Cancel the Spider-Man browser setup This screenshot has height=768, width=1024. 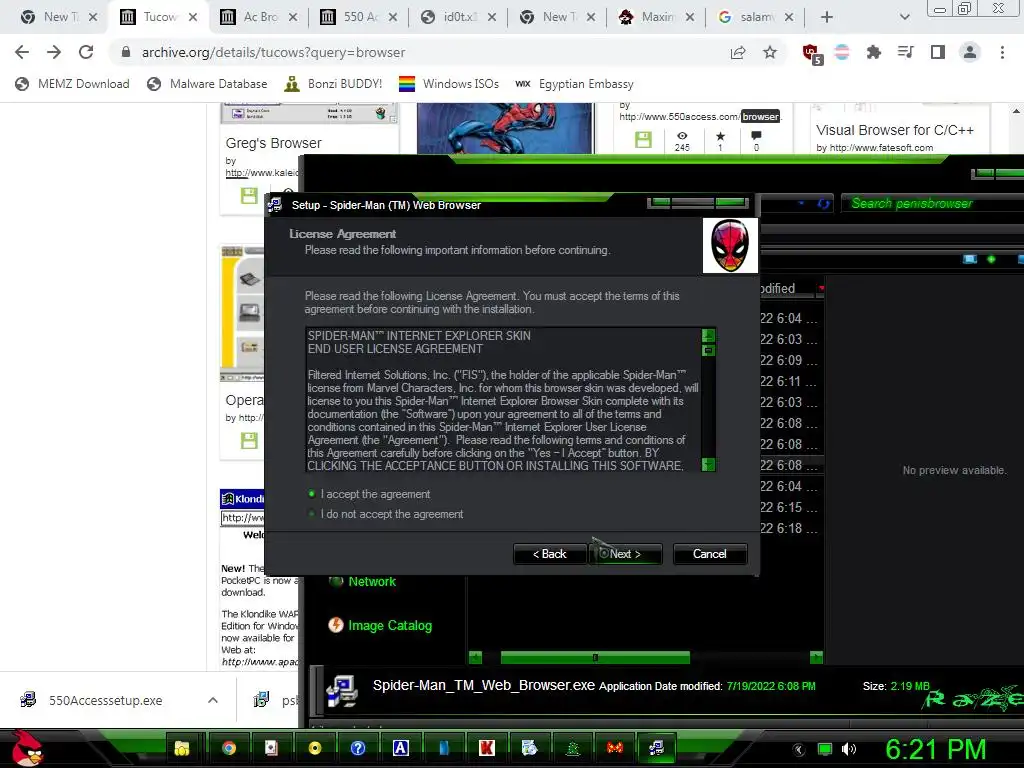710,554
